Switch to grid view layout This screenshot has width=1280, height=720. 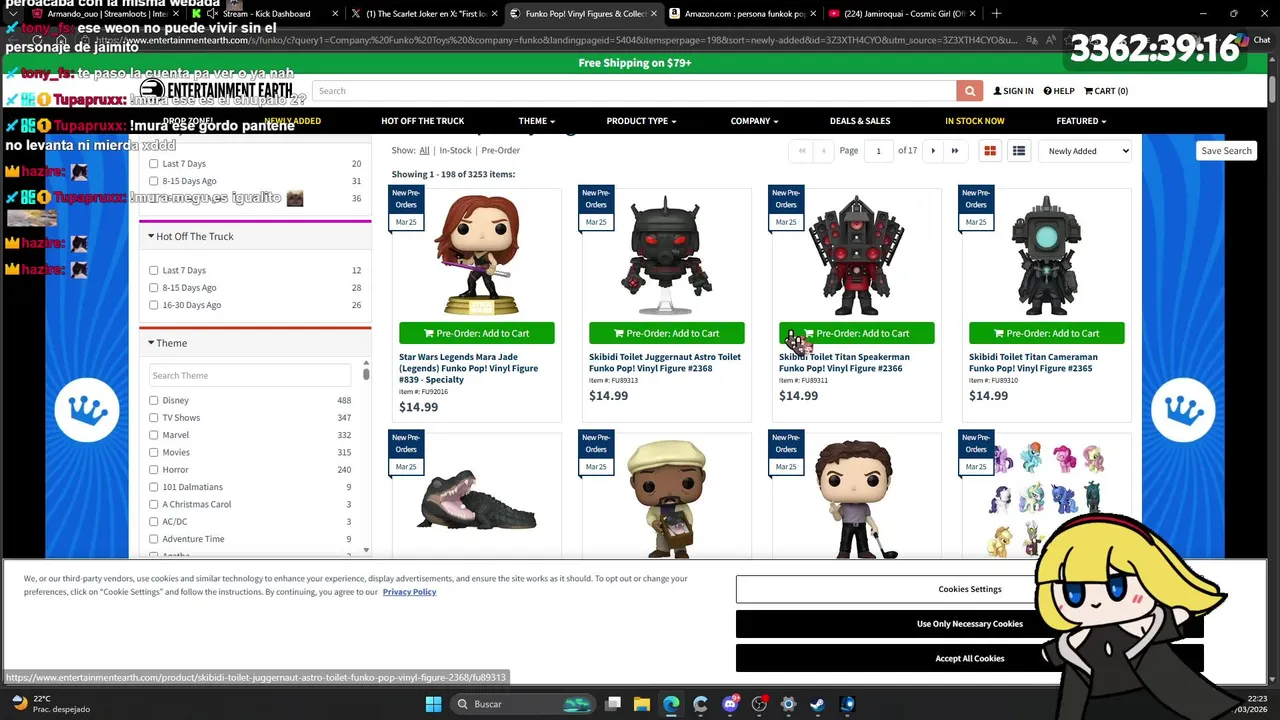[990, 151]
